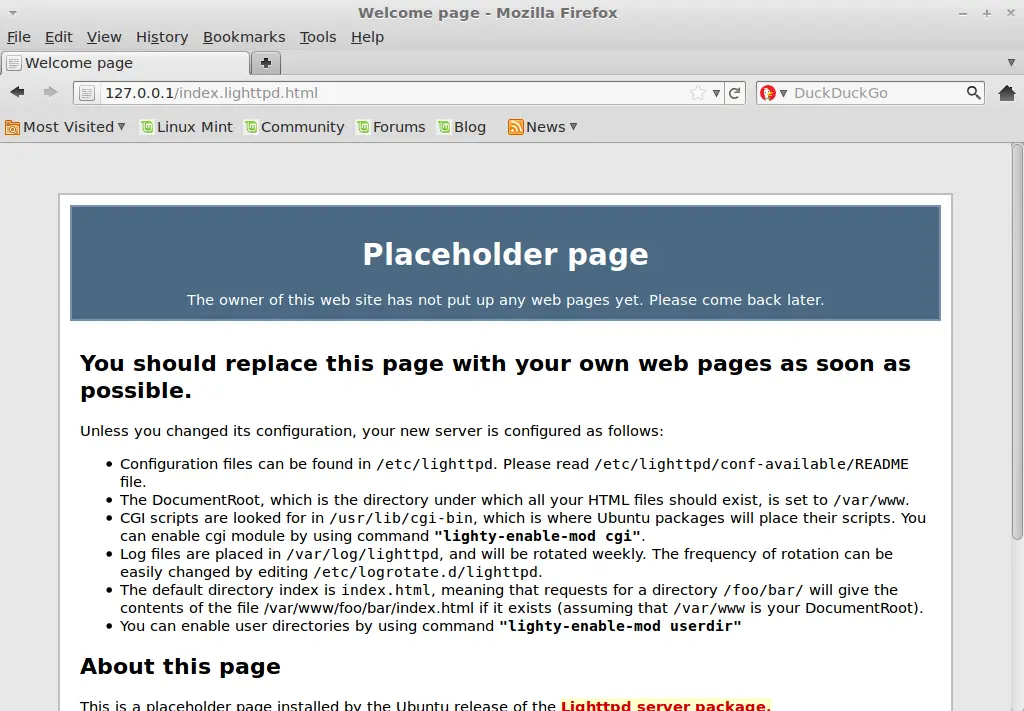Open the View menu
1024x711 pixels.
[104, 37]
